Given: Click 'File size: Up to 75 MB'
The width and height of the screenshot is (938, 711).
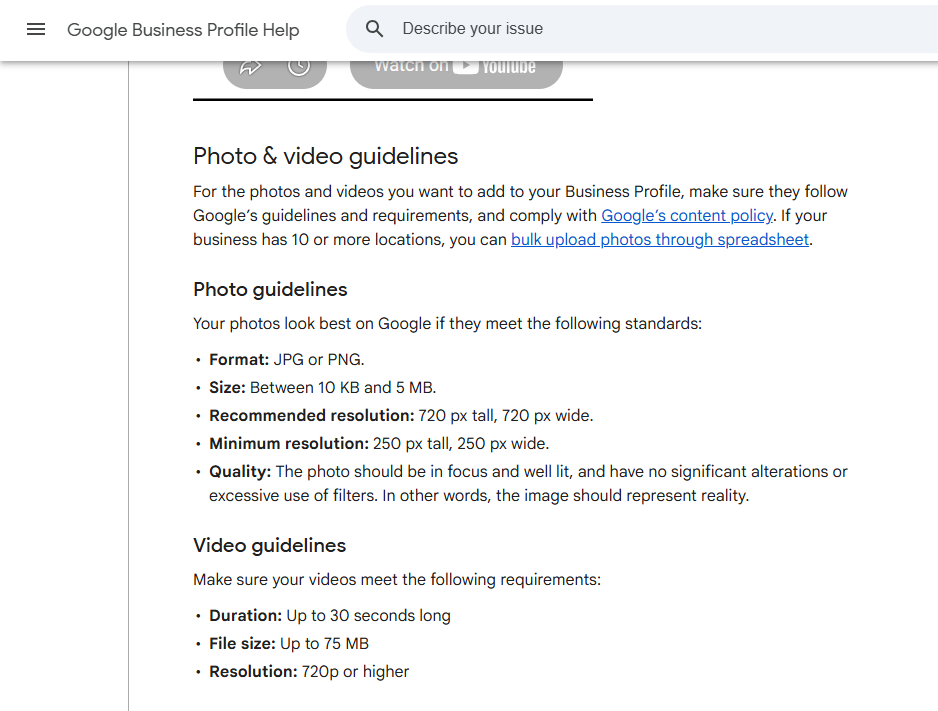Looking at the screenshot, I should (289, 644).
